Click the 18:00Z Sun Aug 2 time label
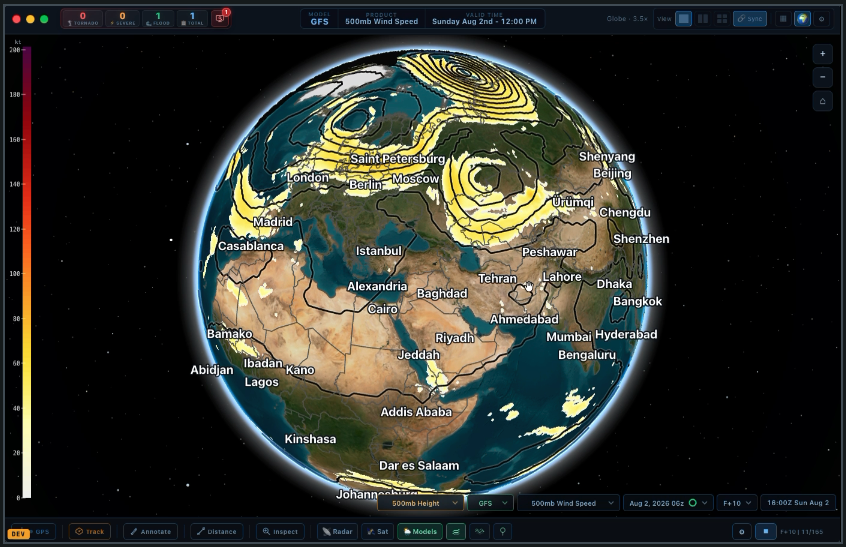 (797, 503)
